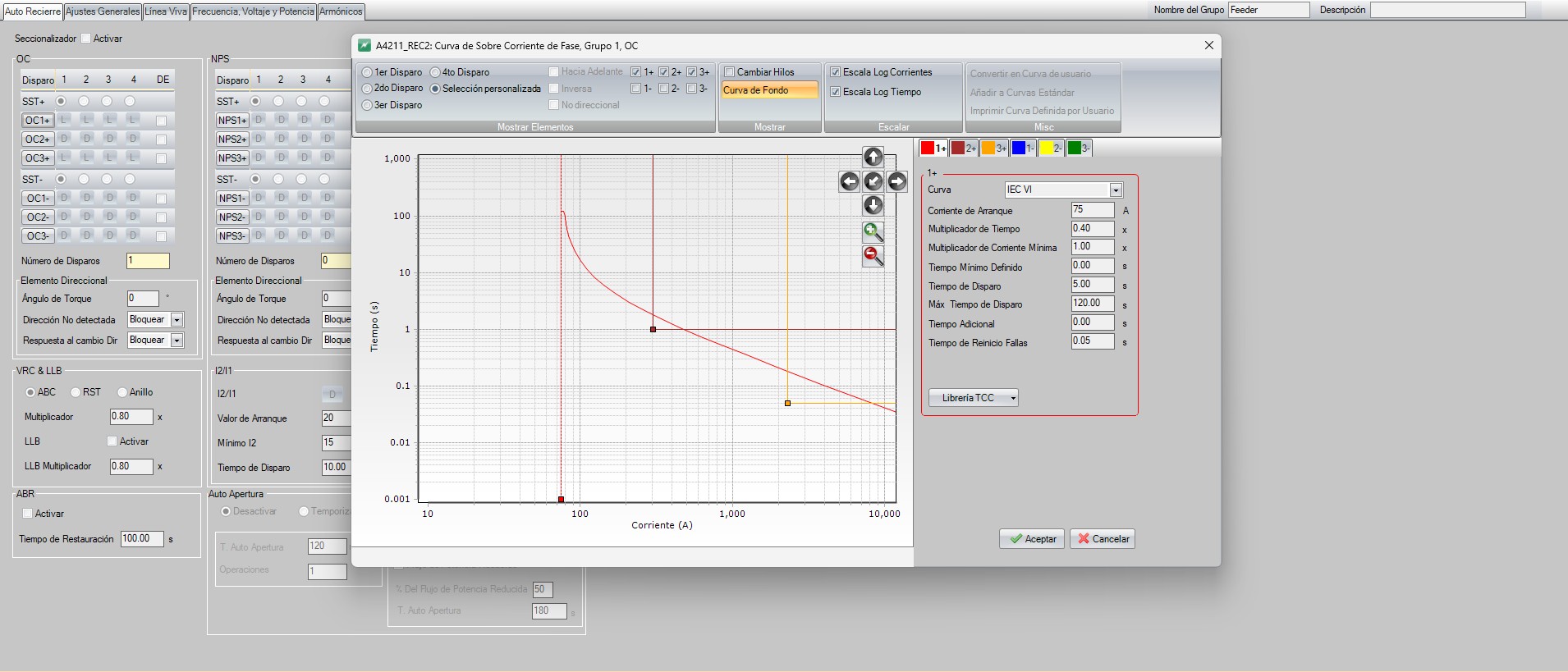Select 1er Disparo radio button
The height and width of the screenshot is (672, 1568).
pos(367,72)
